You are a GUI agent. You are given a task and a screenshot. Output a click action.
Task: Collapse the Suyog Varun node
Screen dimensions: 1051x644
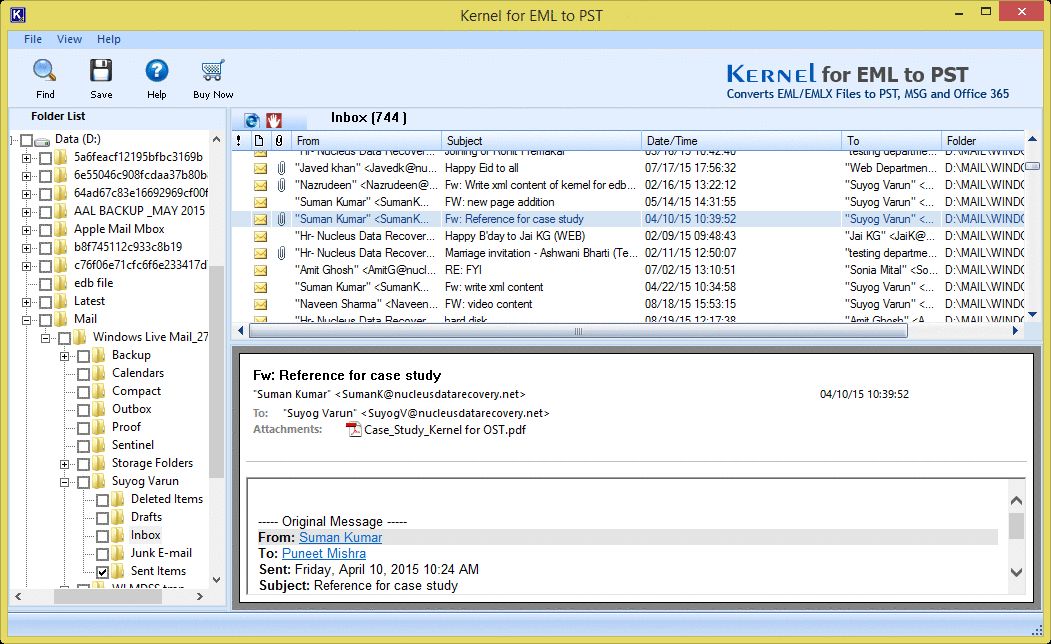(64, 482)
